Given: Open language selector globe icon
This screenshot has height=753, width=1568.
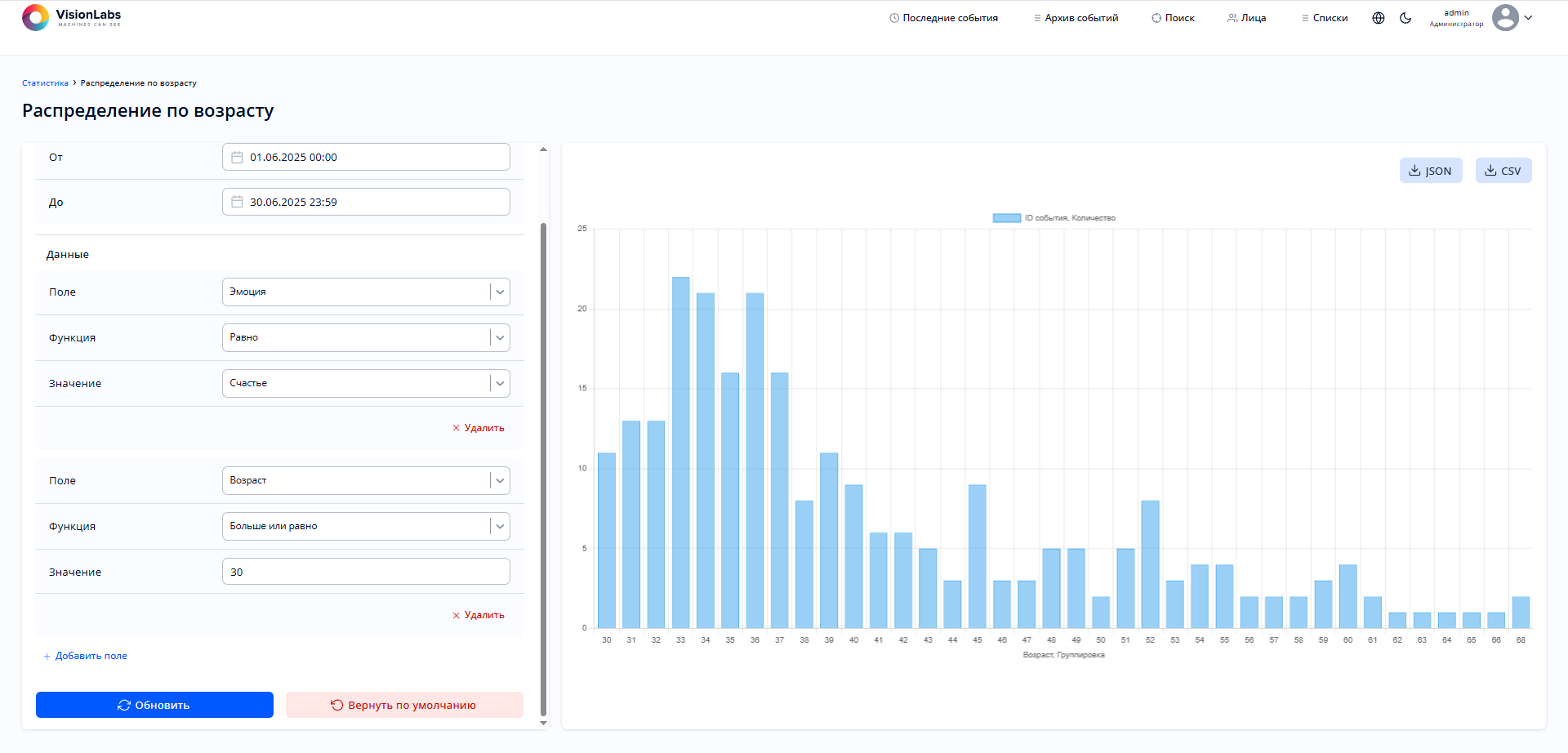Looking at the screenshot, I should (x=1379, y=18).
